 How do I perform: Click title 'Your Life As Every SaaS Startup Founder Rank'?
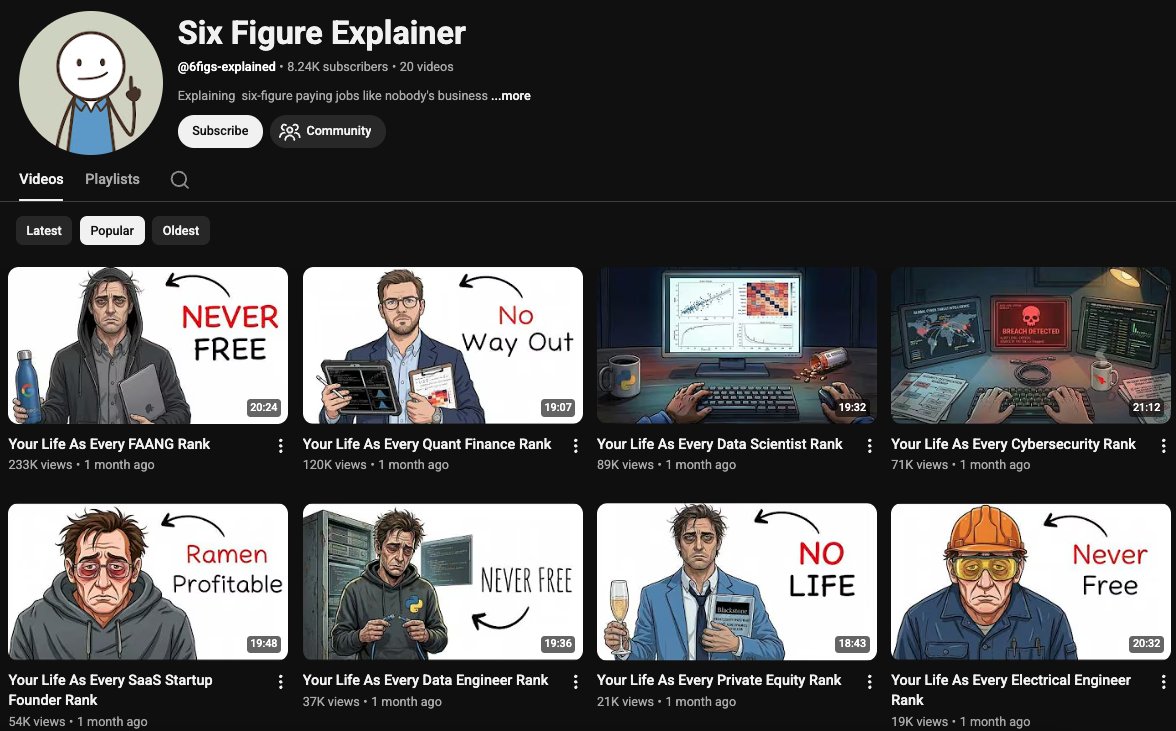coord(110,690)
